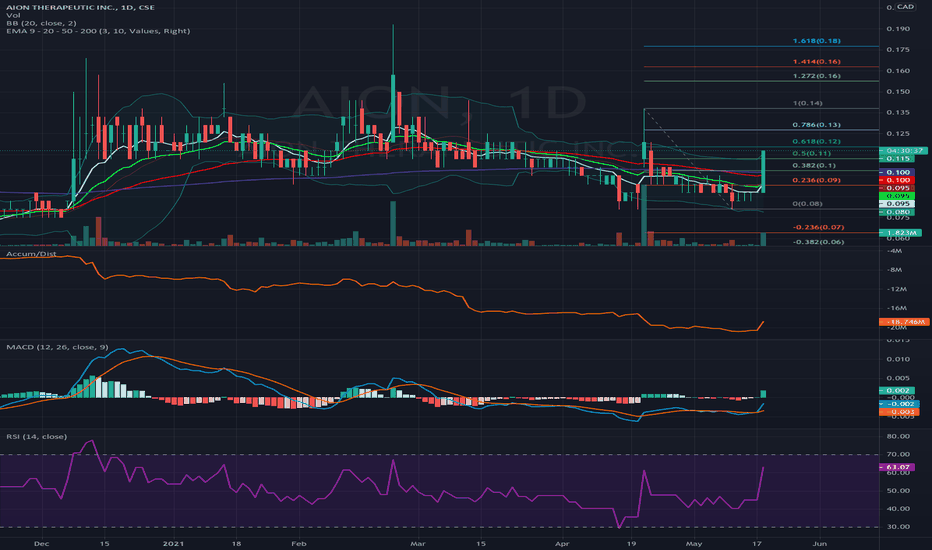Select the Jun date axis label

820,544
